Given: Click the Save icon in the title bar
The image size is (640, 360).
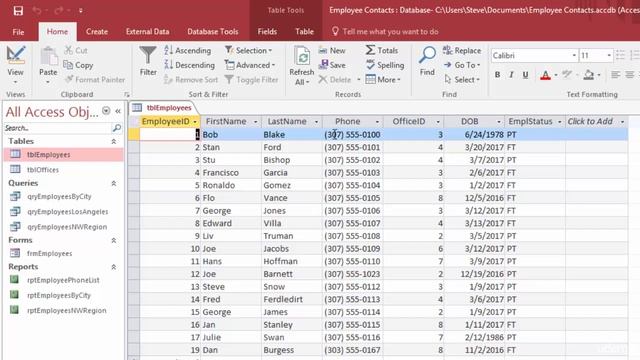Looking at the screenshot, I should click(x=18, y=10).
